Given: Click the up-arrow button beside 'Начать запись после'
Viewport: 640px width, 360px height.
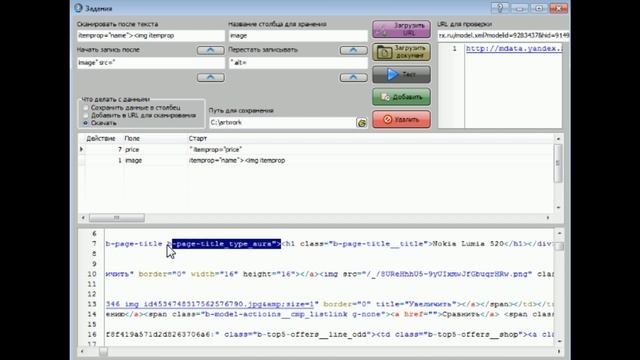Looking at the screenshot, I should tap(211, 50).
